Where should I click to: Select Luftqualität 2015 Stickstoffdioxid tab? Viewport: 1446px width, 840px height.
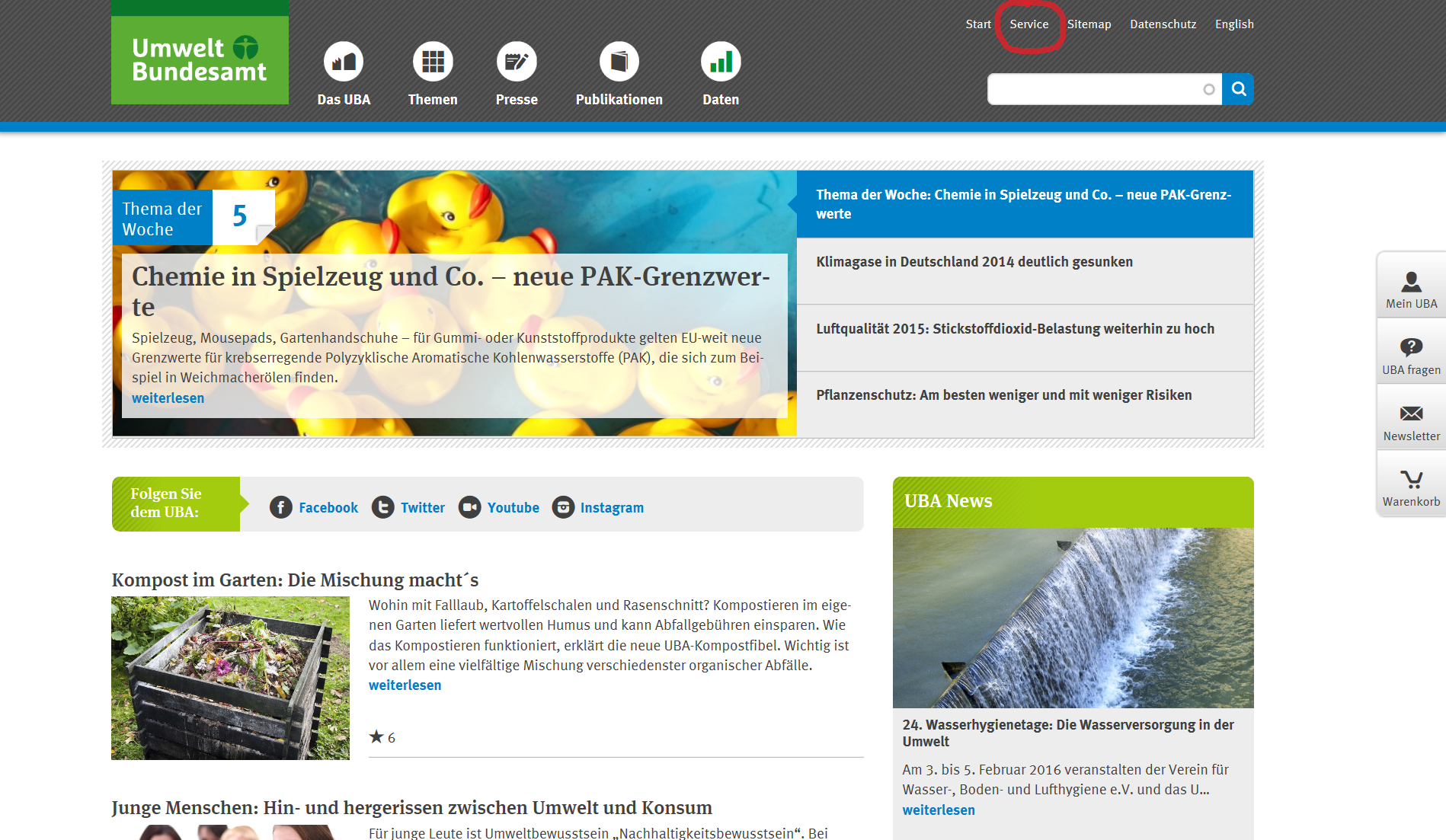[1025, 338]
